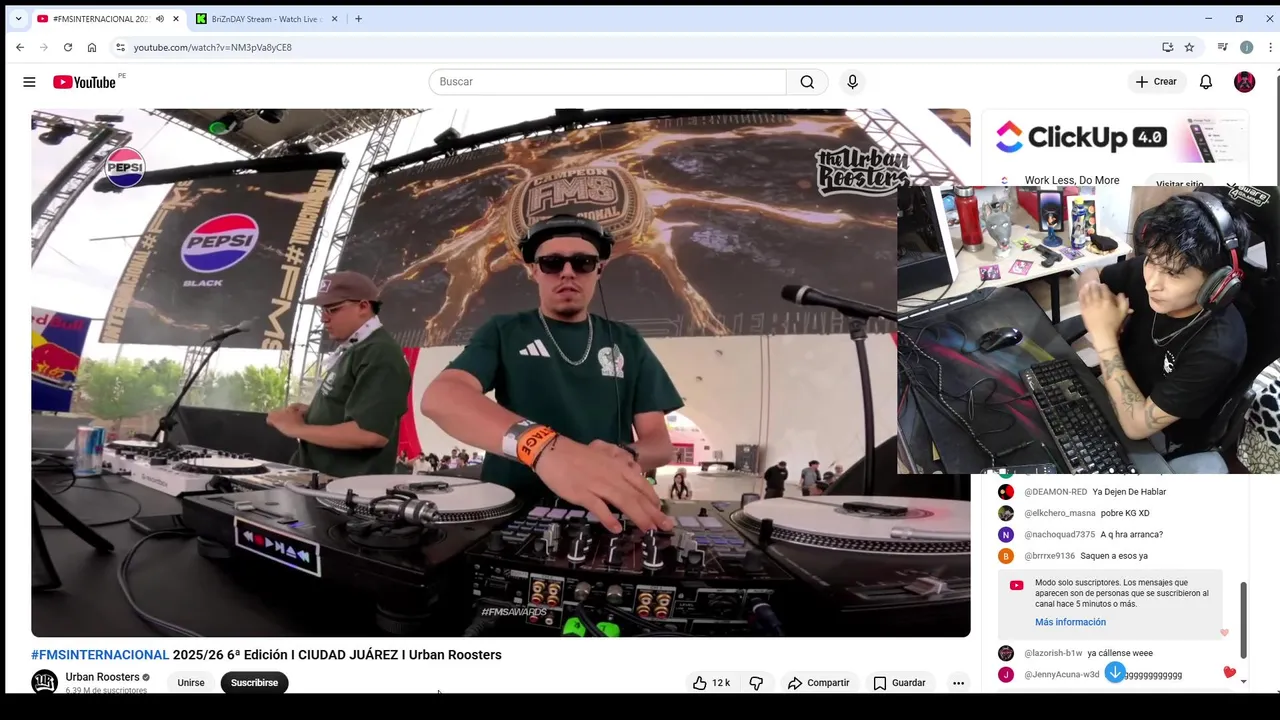The image size is (1280, 720).
Task: Open the ClickUp 4.0 ad banner
Action: pos(1114,138)
